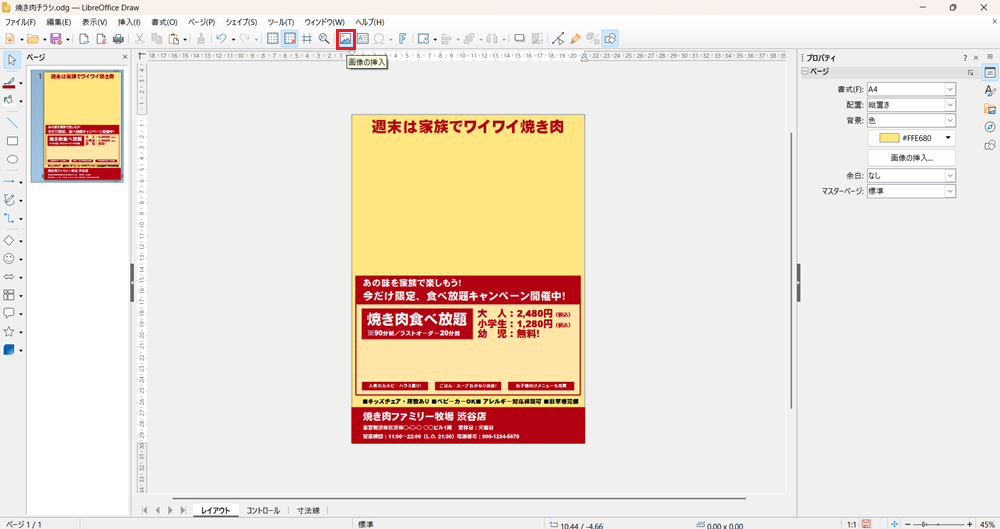Click the Copy icon in the toolbar

pos(156,39)
